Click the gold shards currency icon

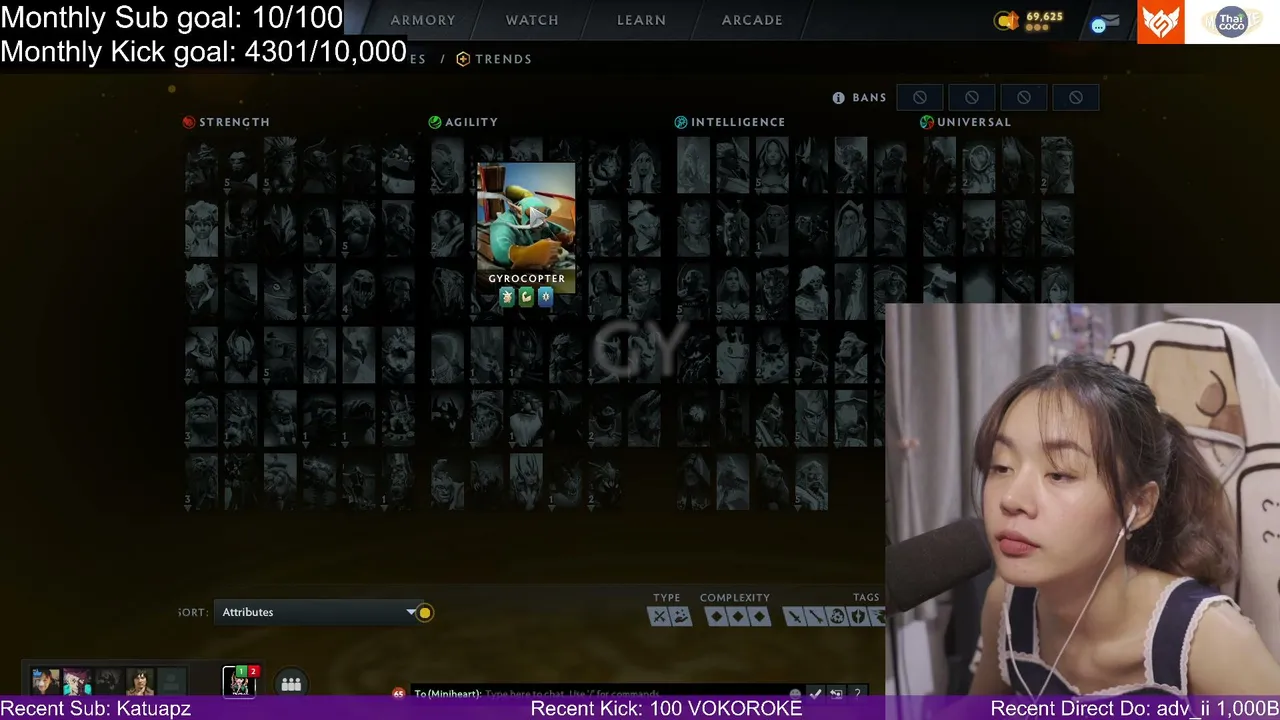(1006, 21)
